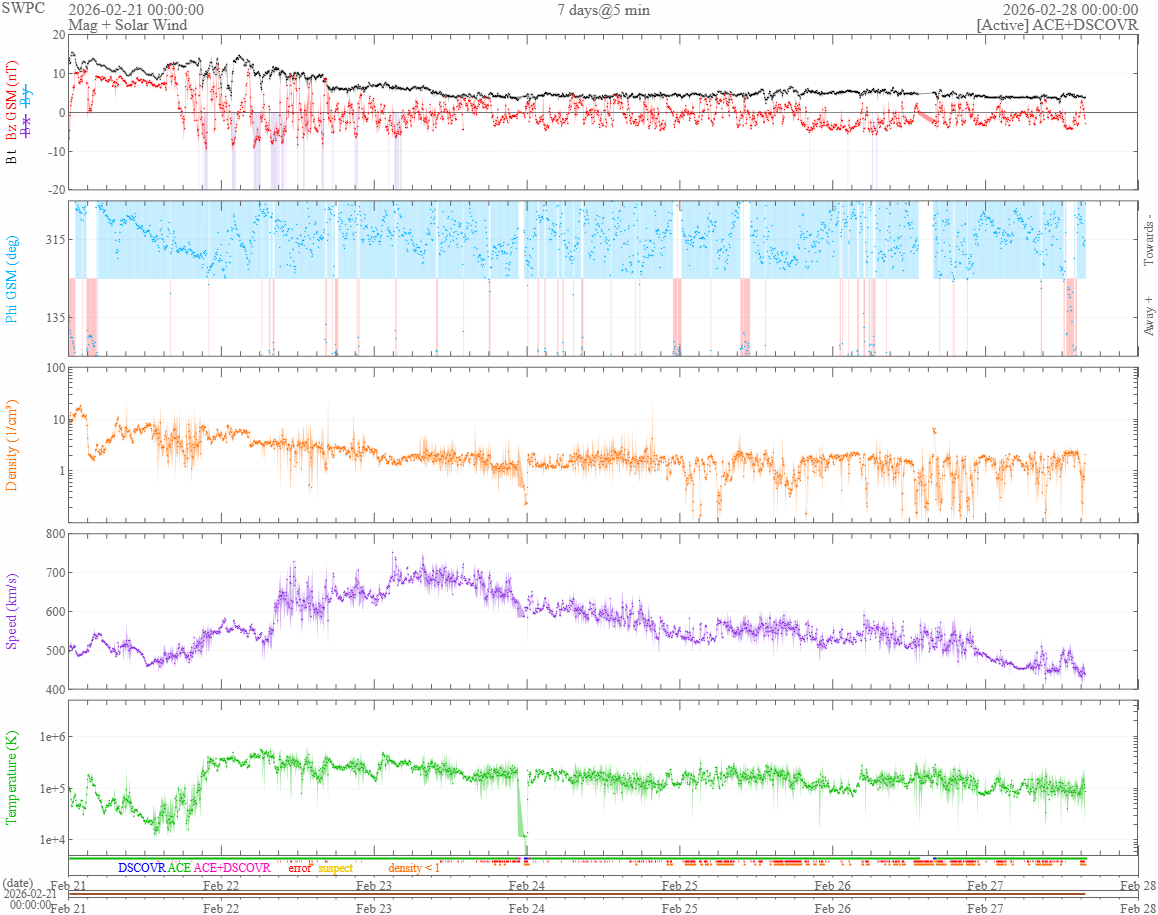This screenshot has height=915, width=1158.
Task: Open the '[Active] ACE+DSCOVR' source selector
Action: [1057, 25]
